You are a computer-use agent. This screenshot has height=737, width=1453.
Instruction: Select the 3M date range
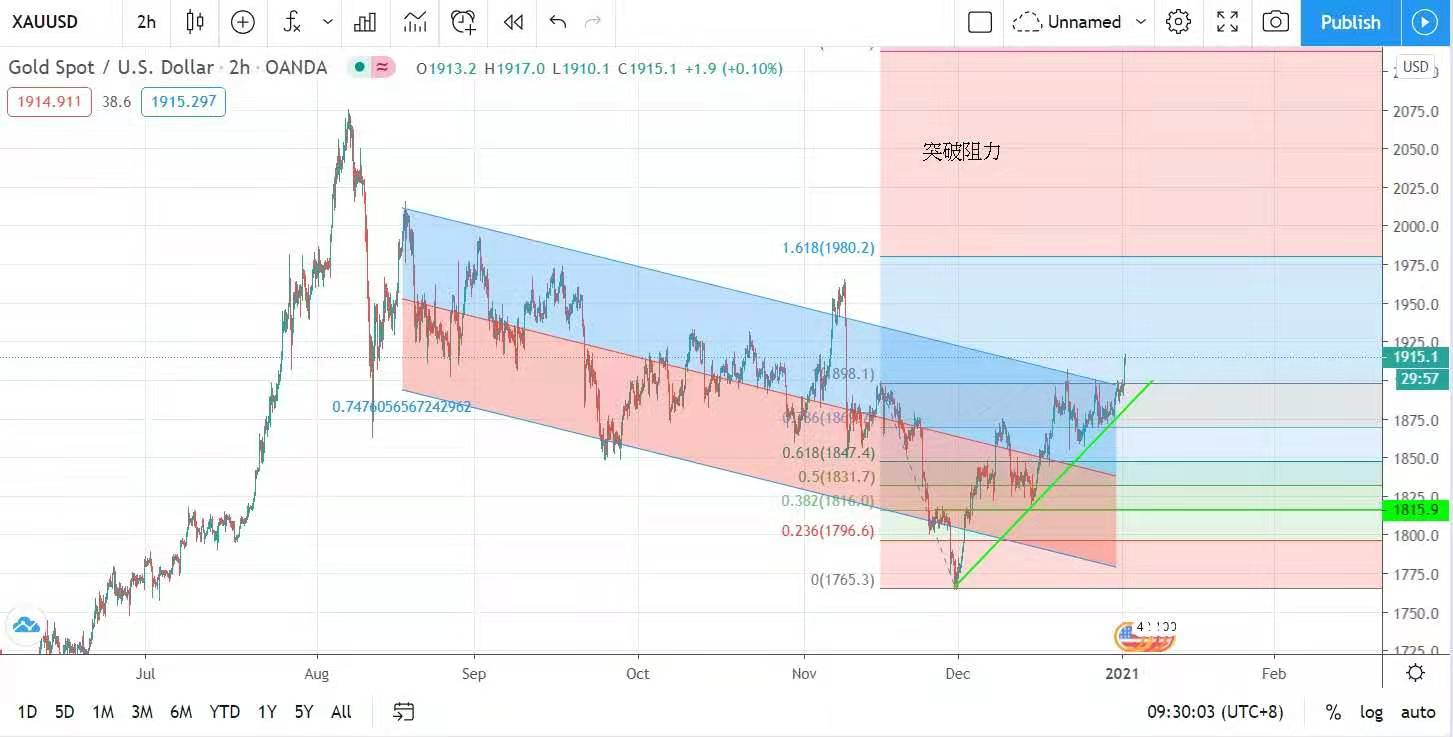(142, 712)
